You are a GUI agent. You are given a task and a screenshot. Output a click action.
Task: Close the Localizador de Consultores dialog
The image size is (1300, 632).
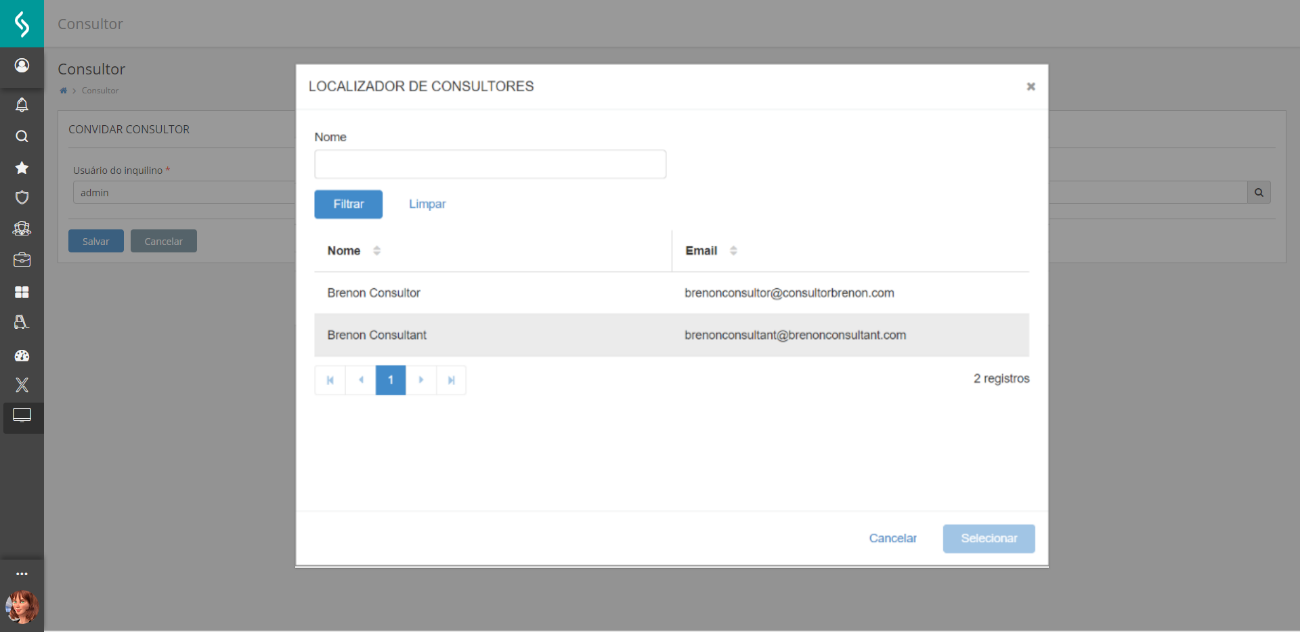coord(1031,87)
